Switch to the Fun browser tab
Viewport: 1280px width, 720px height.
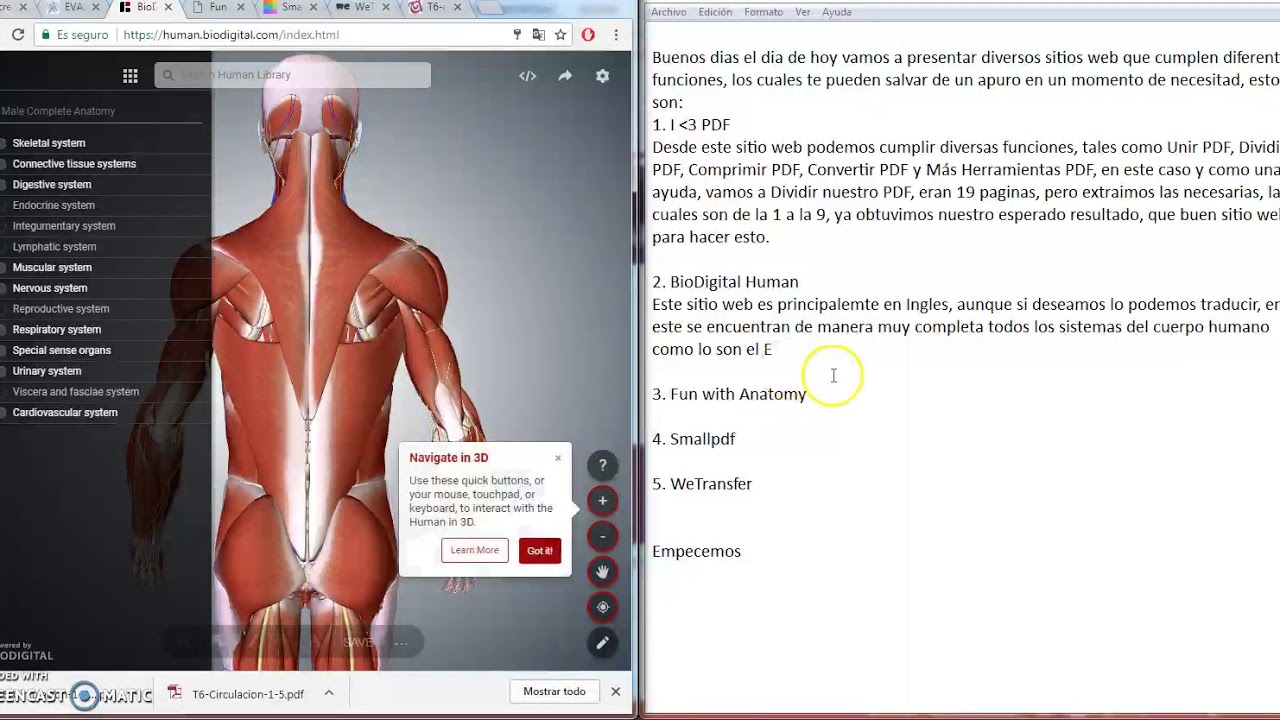[x=217, y=7]
